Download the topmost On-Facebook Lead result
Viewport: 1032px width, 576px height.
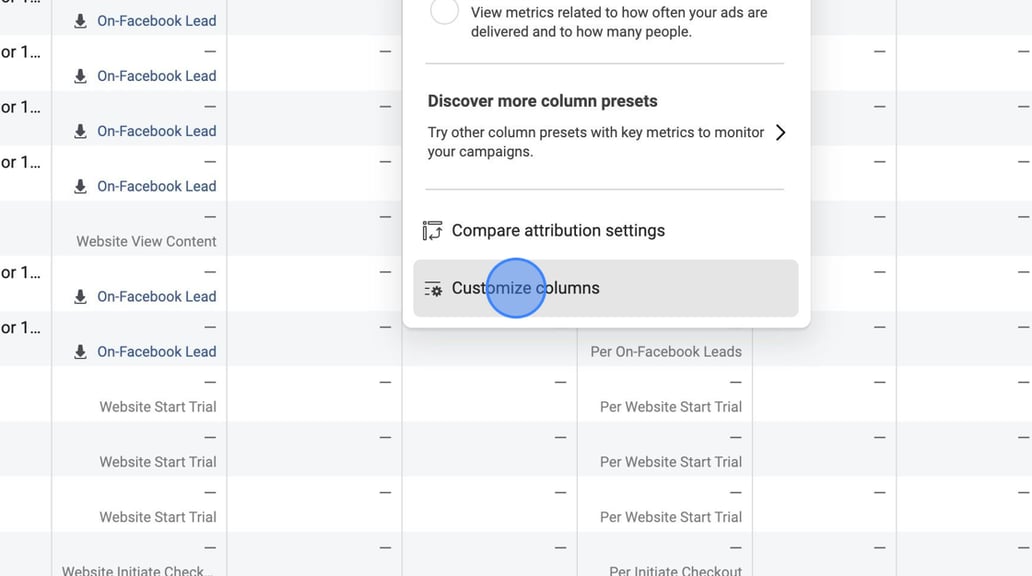[78, 19]
